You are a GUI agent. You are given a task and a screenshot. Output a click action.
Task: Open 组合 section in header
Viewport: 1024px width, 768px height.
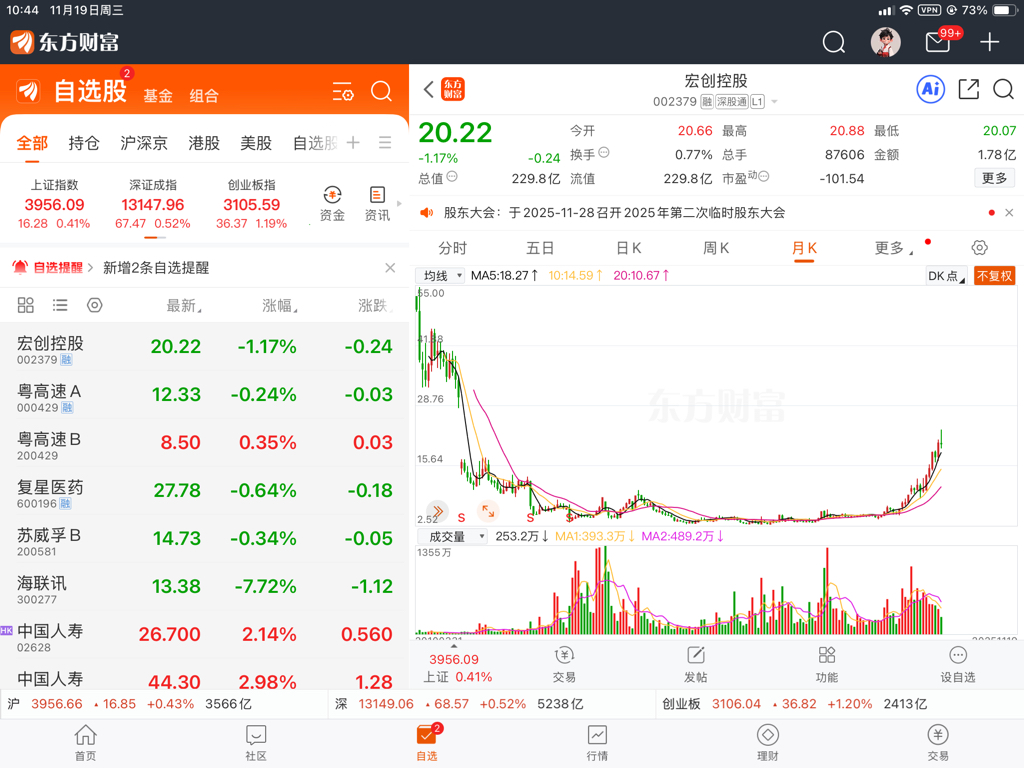[204, 96]
